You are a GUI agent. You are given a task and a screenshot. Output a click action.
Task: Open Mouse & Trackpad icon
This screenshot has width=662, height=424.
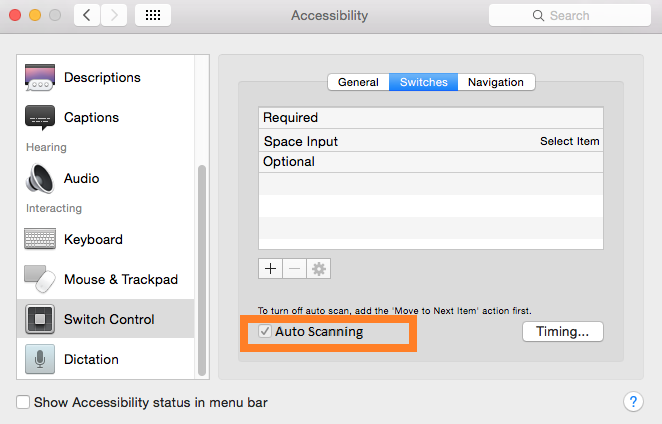40,279
